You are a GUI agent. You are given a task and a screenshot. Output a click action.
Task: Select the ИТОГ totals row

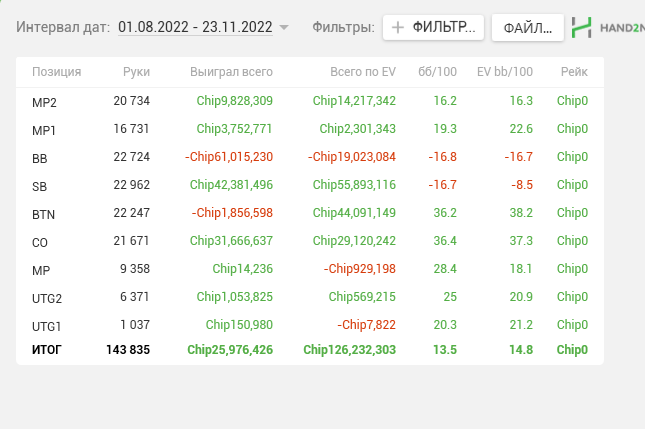pos(310,350)
